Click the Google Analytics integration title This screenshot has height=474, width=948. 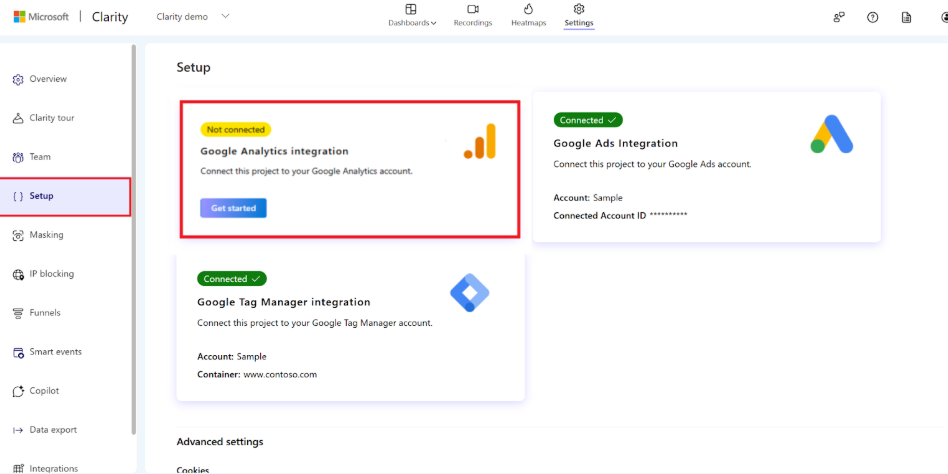click(274, 151)
